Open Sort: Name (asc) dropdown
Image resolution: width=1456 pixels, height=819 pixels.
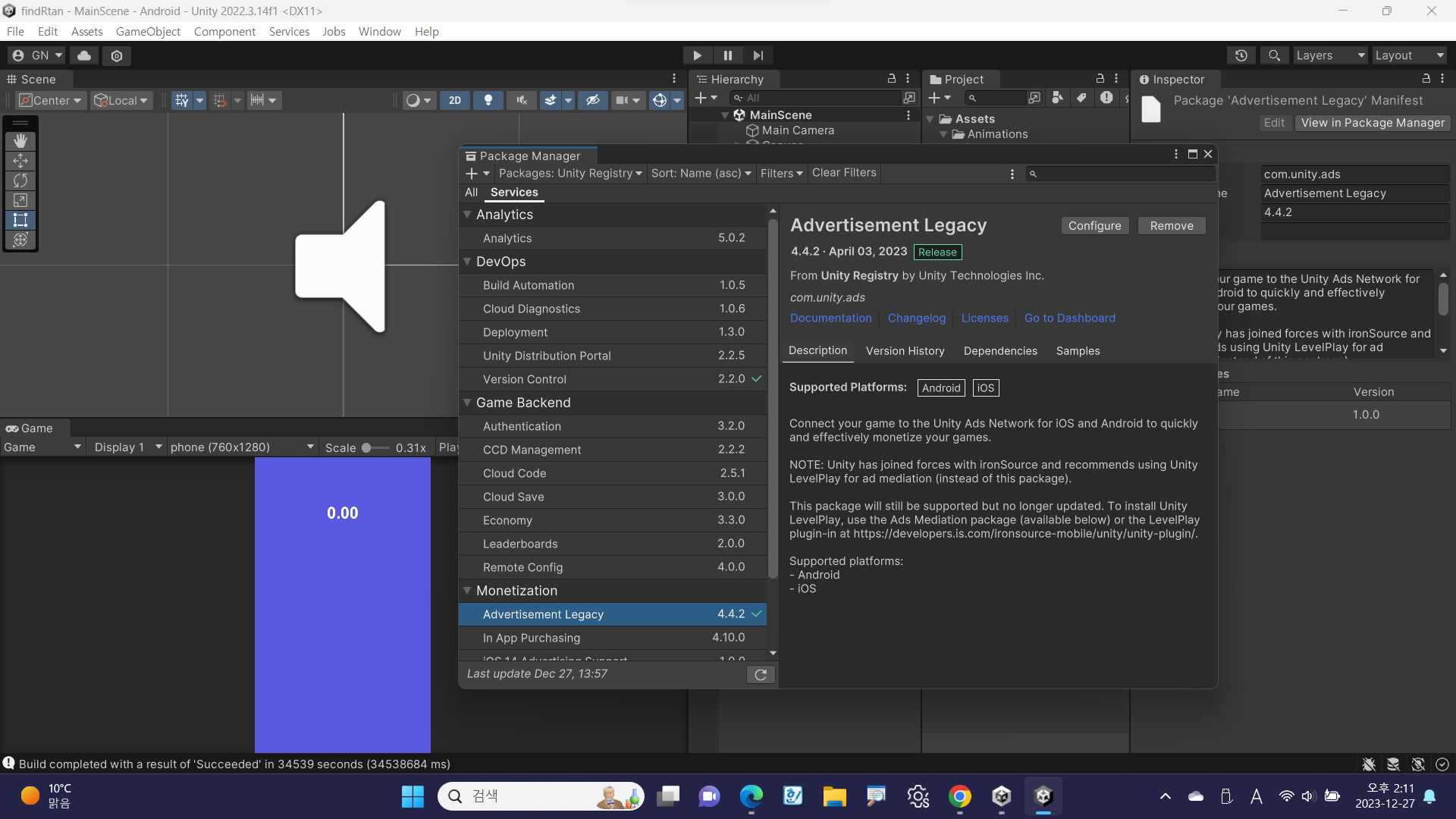coord(701,174)
